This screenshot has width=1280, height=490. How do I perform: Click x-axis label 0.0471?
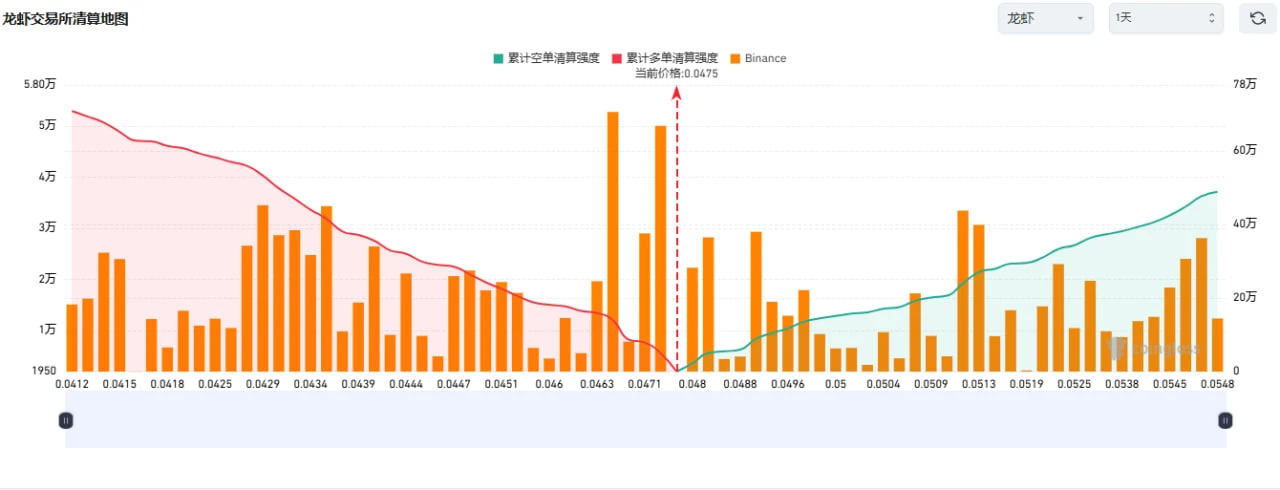point(646,384)
